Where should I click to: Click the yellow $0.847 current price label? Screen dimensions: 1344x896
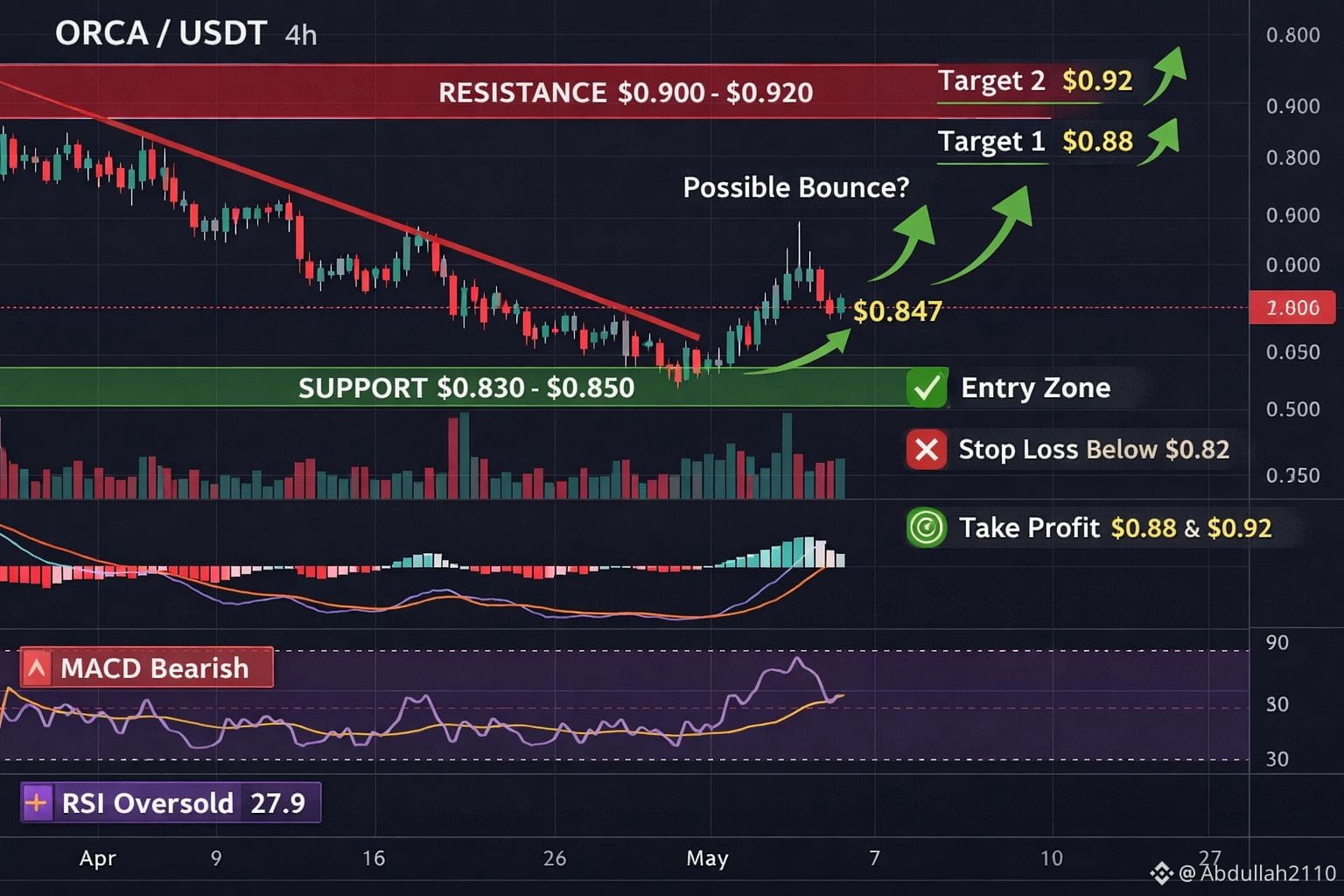(x=898, y=311)
